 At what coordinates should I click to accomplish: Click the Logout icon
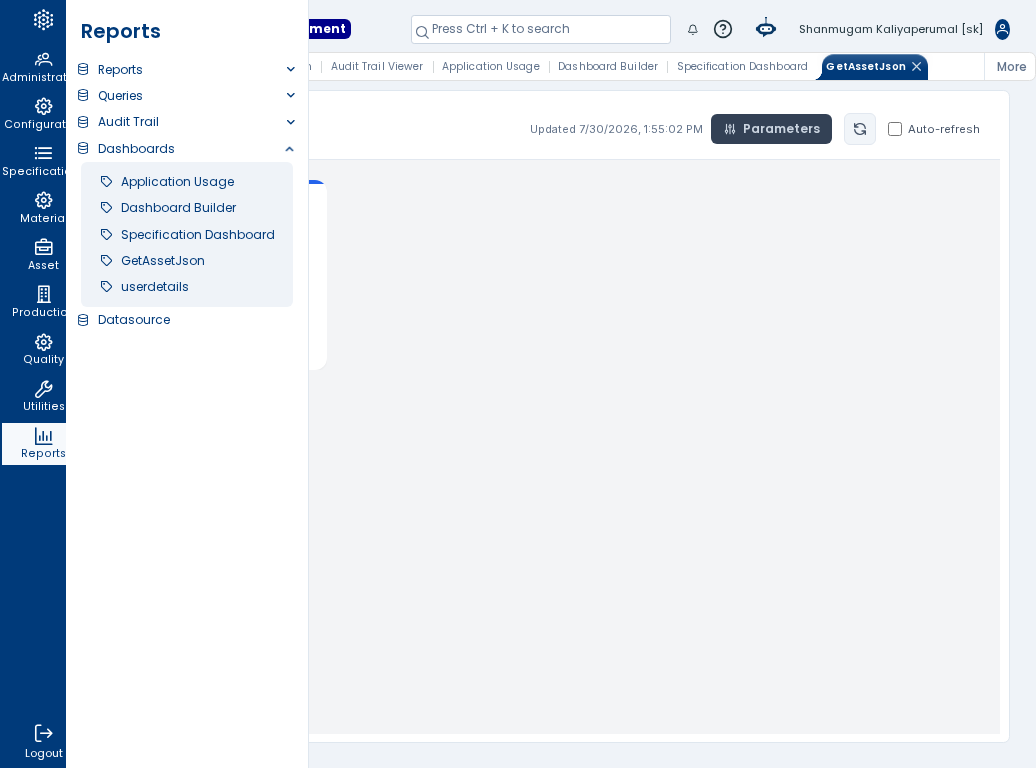(44, 733)
